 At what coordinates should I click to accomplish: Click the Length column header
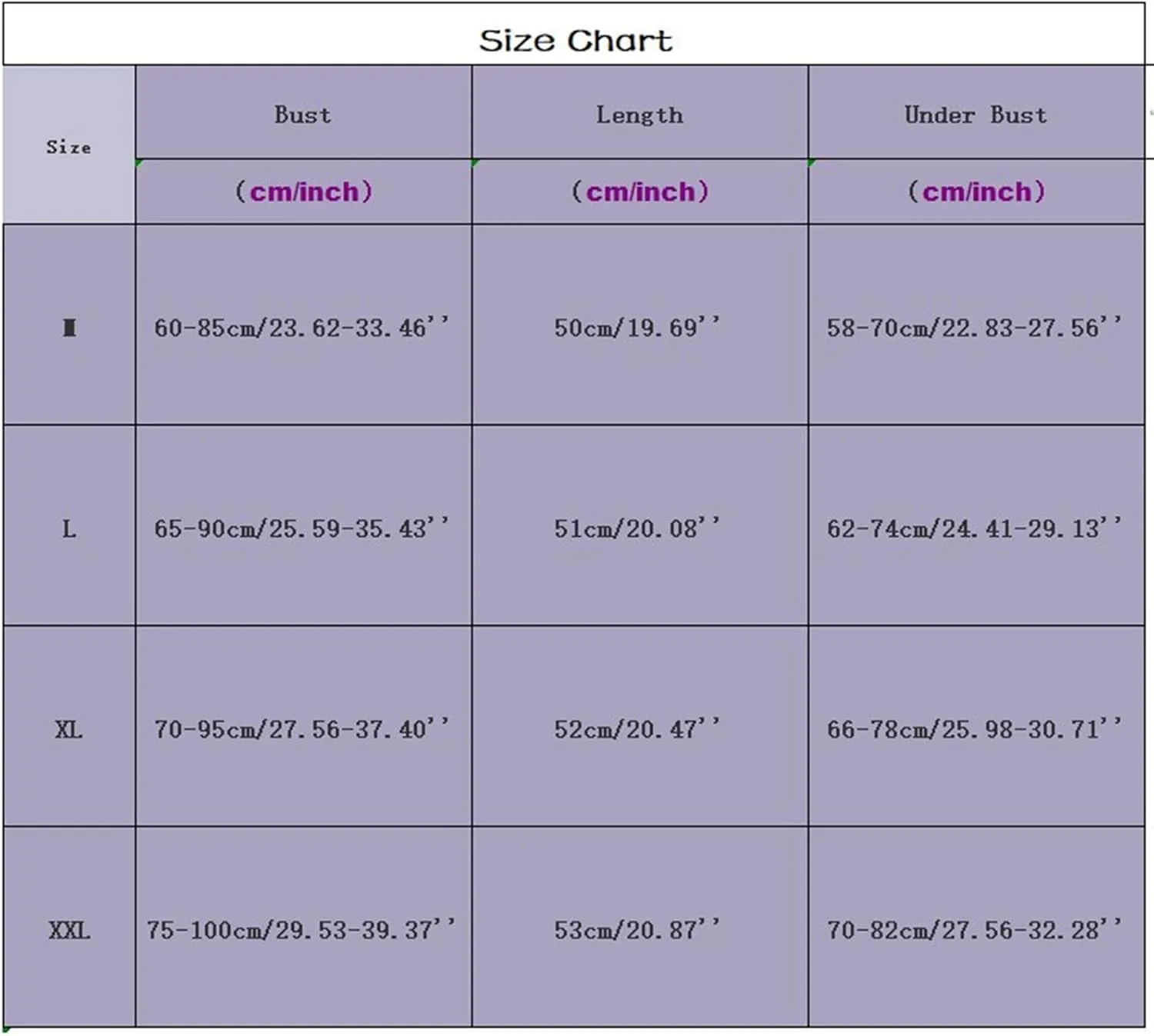(x=639, y=113)
